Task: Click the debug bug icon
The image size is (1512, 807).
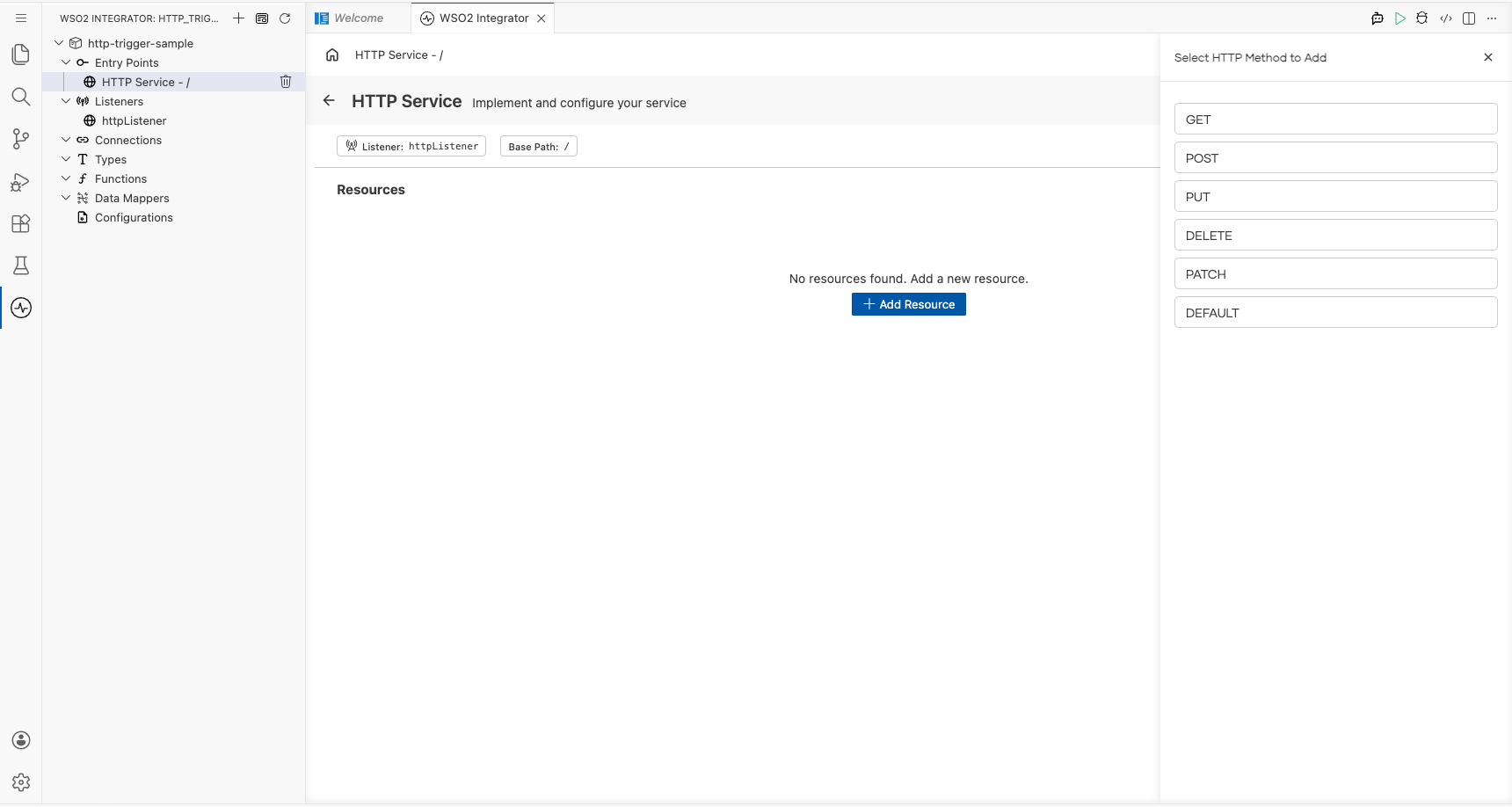Action: 1422,18
